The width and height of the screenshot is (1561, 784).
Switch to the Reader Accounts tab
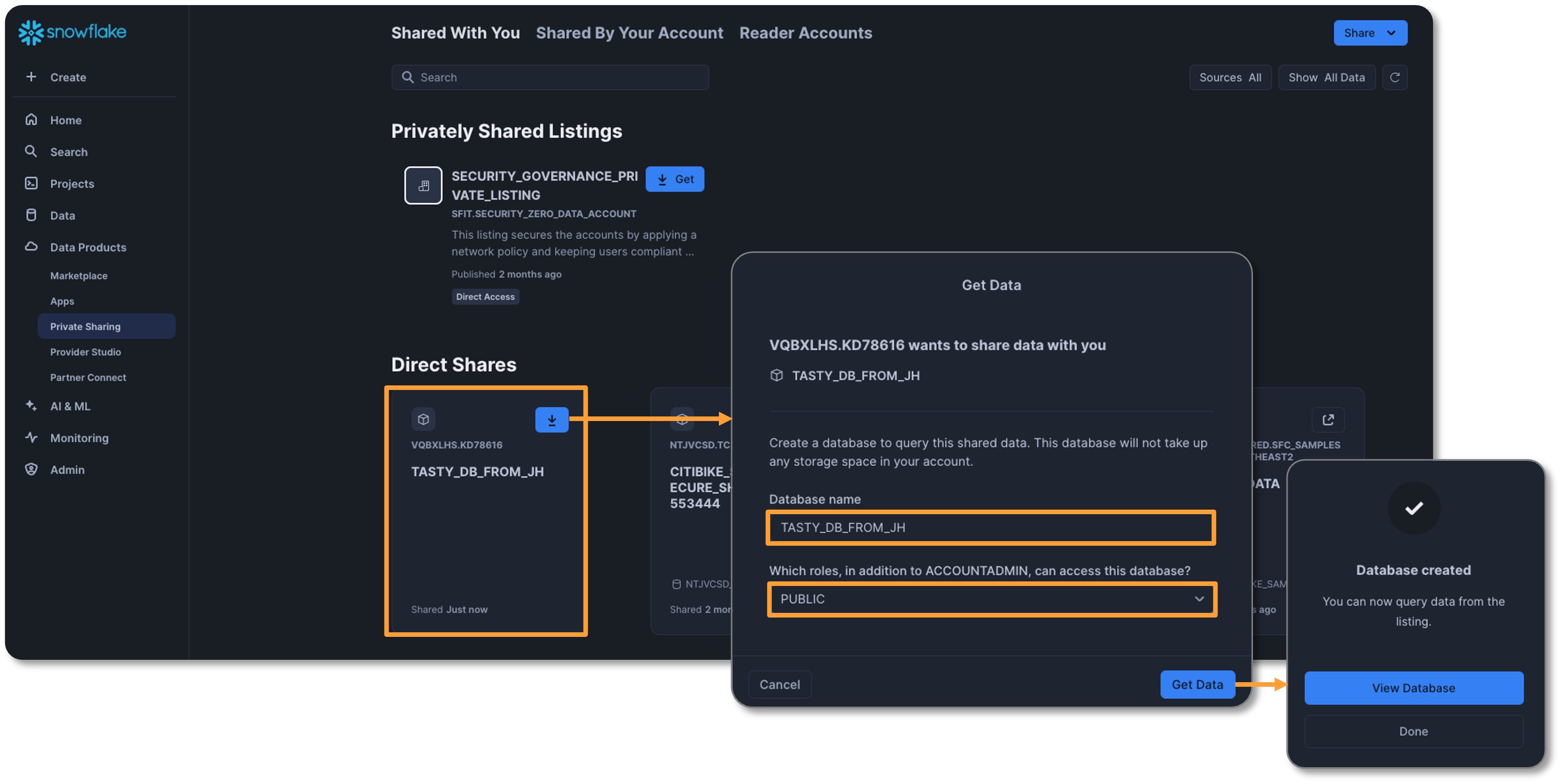(x=805, y=33)
